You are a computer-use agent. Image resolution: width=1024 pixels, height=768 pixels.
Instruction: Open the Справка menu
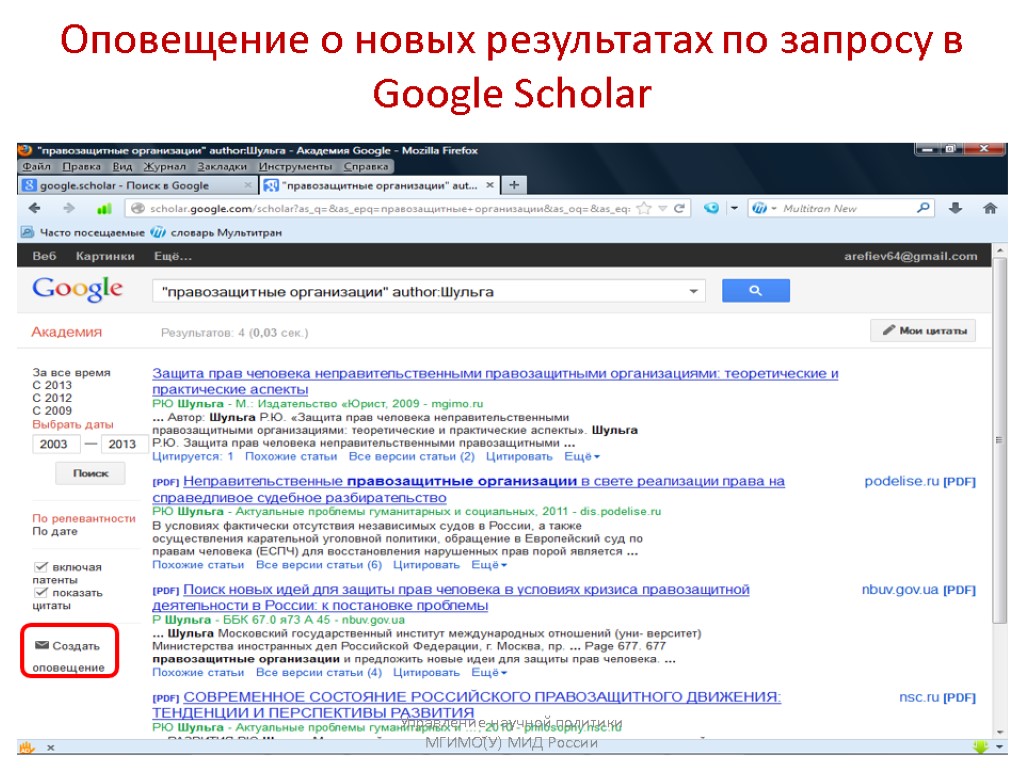366,167
